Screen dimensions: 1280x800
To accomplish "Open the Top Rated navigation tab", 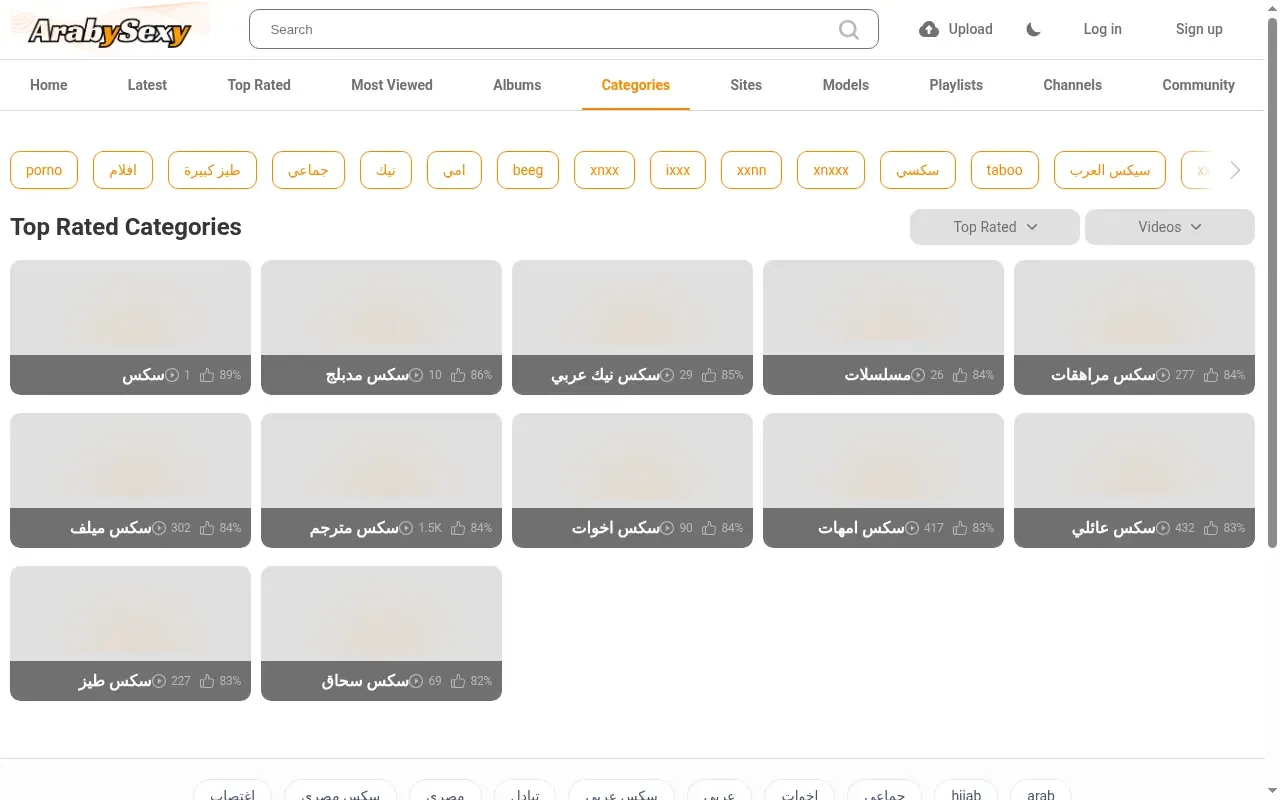I will pos(259,85).
